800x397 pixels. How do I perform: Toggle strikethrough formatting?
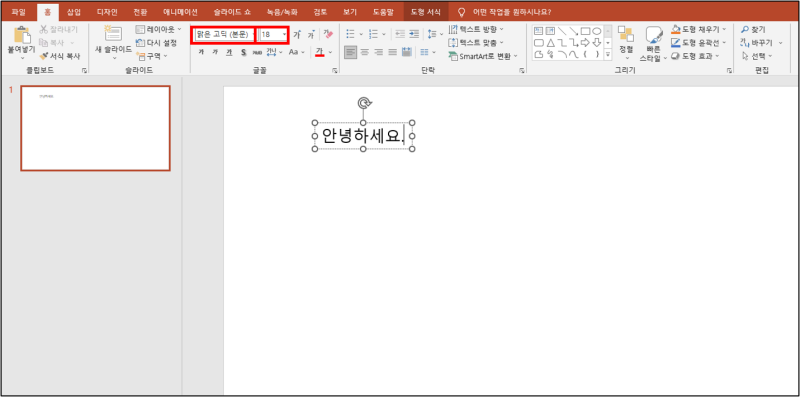point(257,52)
